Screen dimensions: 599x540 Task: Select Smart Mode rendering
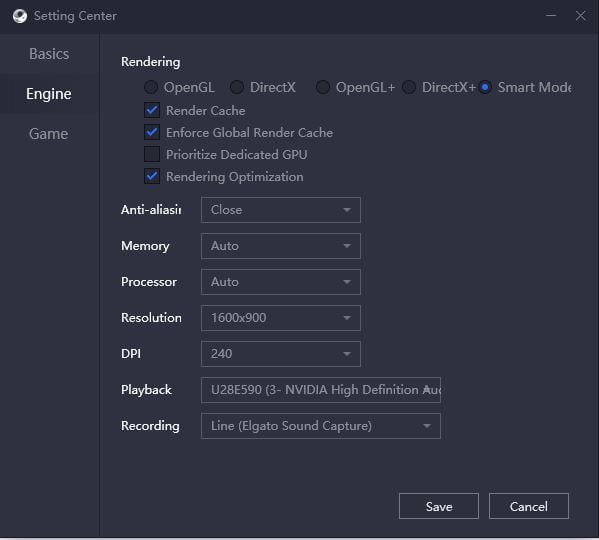coord(485,87)
